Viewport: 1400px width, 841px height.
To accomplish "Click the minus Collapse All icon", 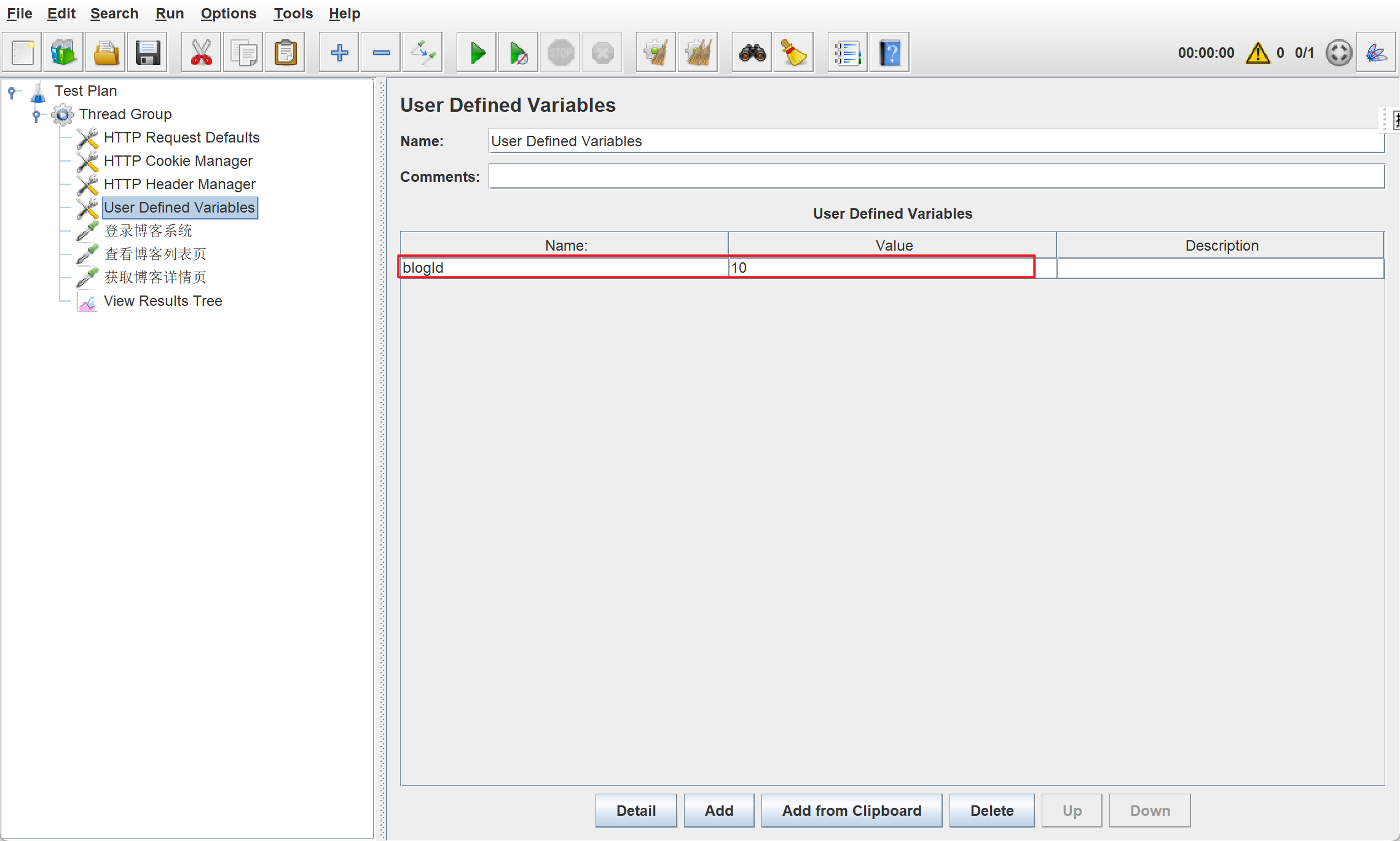I will (x=381, y=53).
